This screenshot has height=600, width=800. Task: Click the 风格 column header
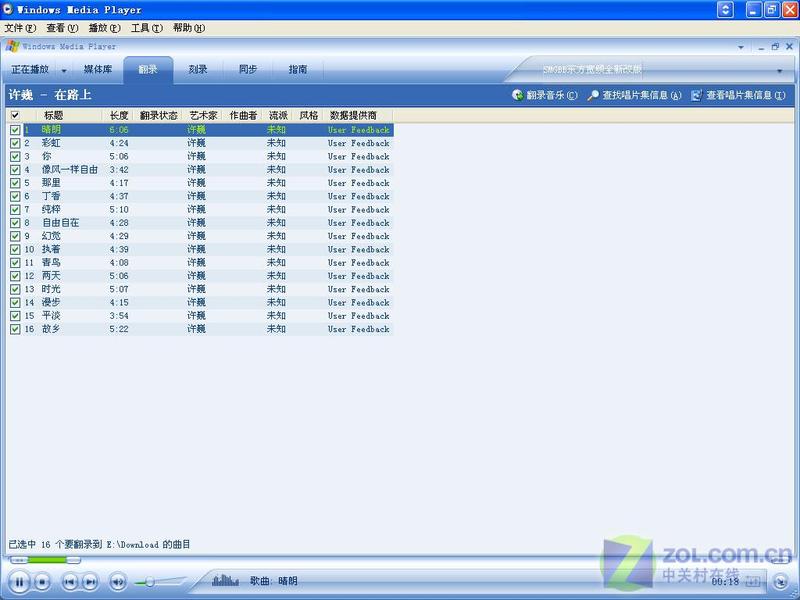(309, 115)
